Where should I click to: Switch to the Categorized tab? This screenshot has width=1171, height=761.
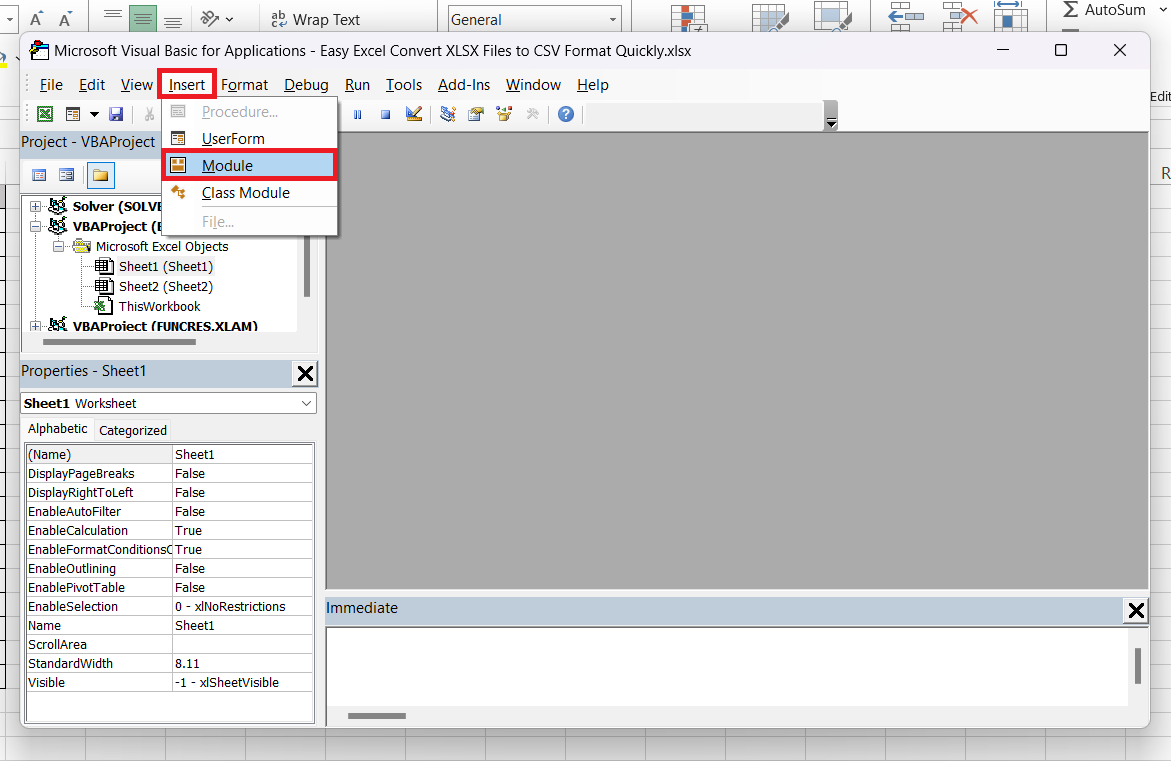133,430
